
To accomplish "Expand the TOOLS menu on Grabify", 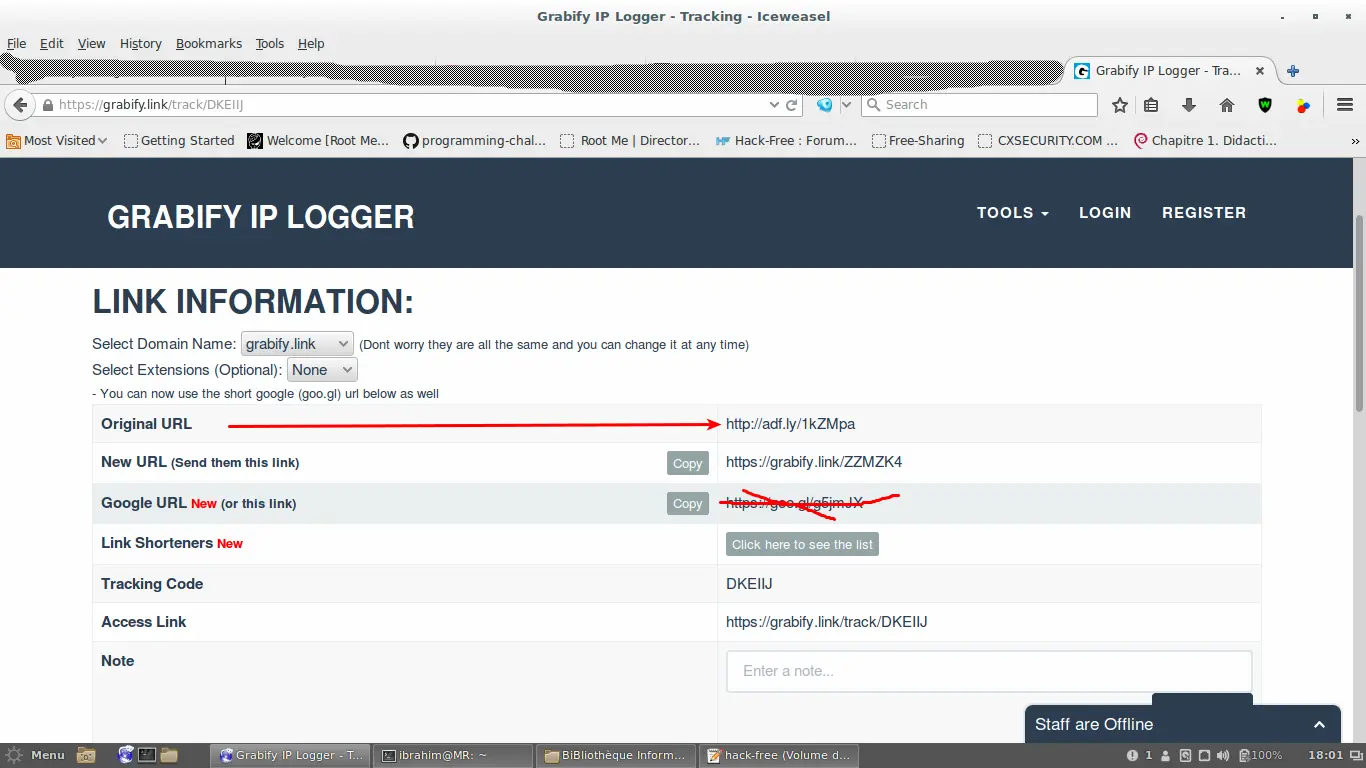I will point(1012,212).
